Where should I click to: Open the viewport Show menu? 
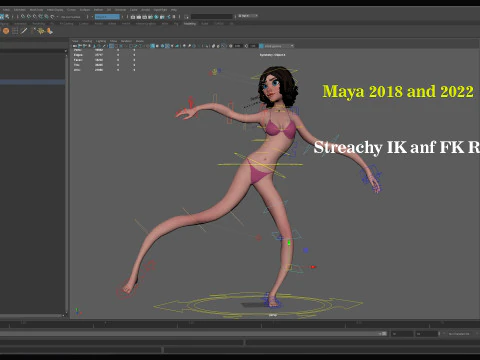[x=113, y=41]
